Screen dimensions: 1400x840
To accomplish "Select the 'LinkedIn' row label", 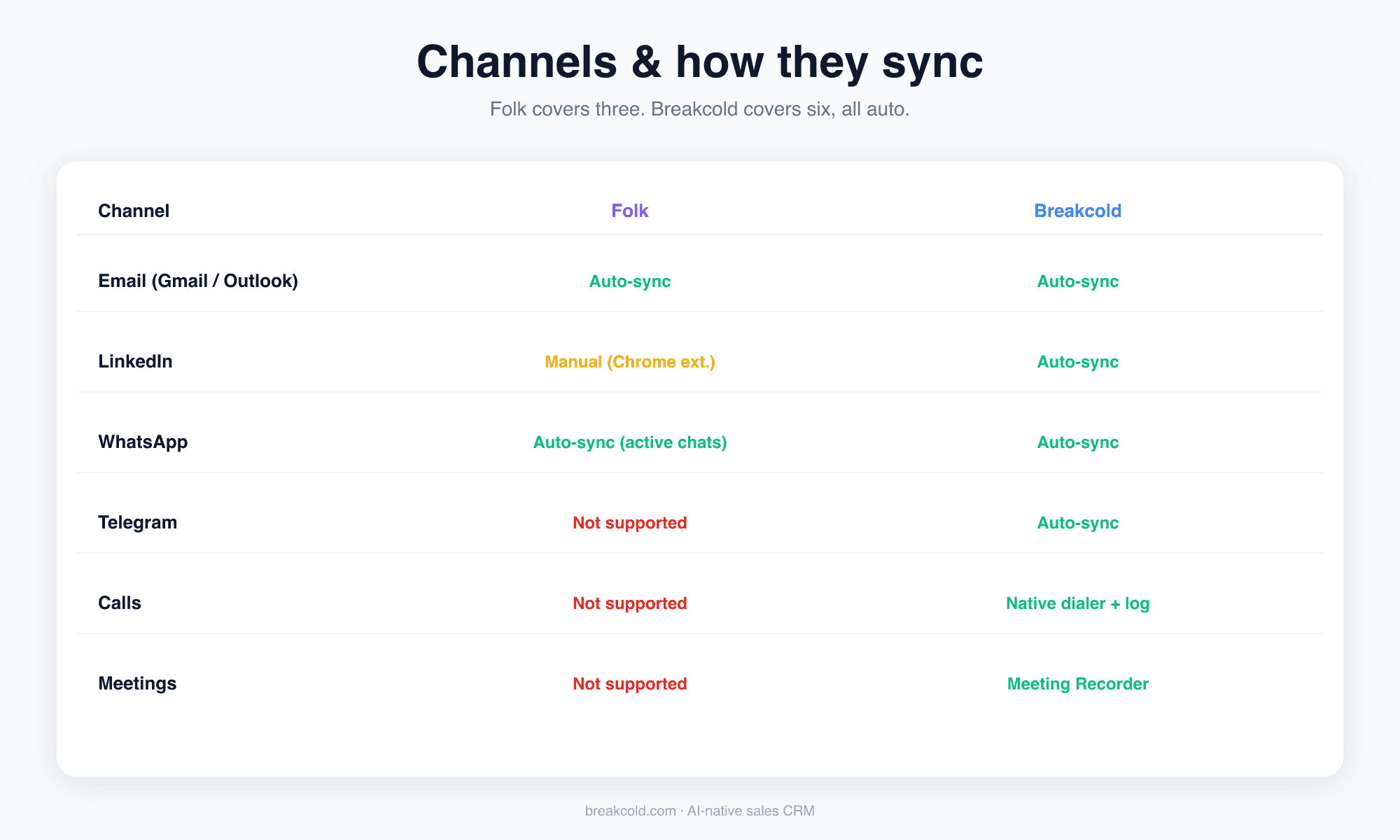I will [x=135, y=361].
